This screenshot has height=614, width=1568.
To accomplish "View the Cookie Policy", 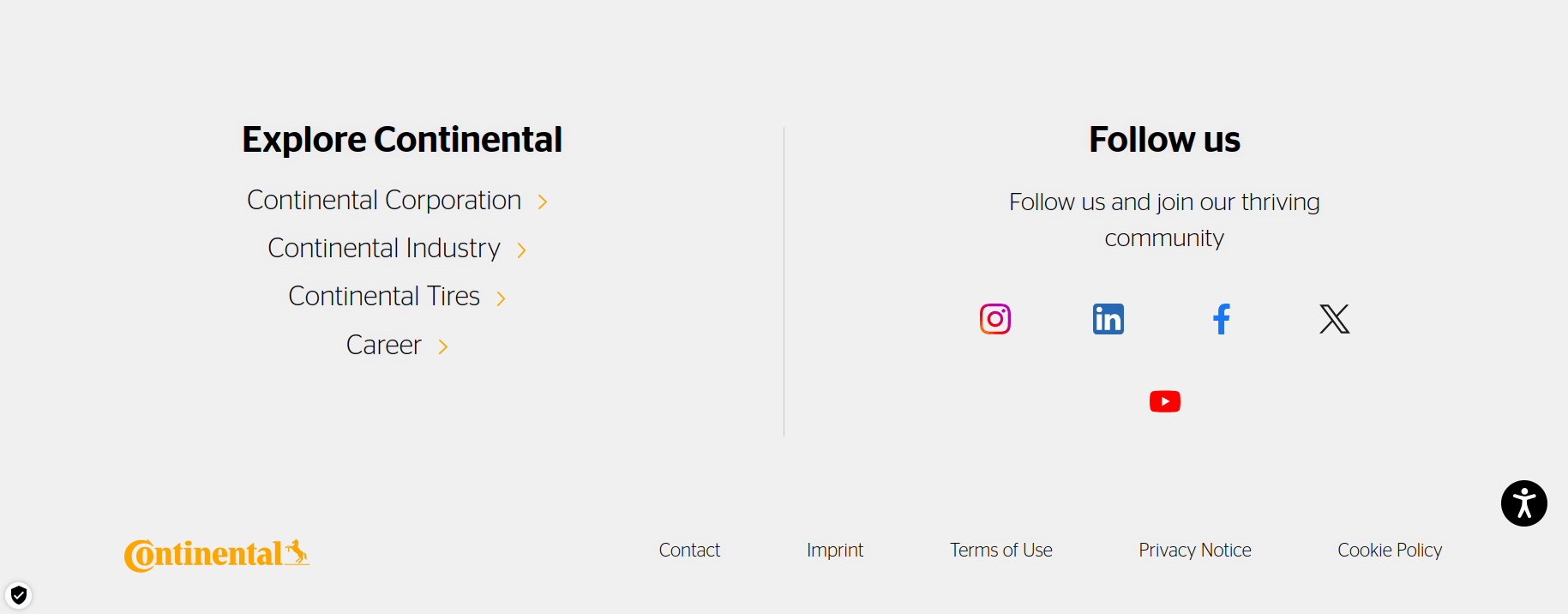I will [x=1389, y=551].
